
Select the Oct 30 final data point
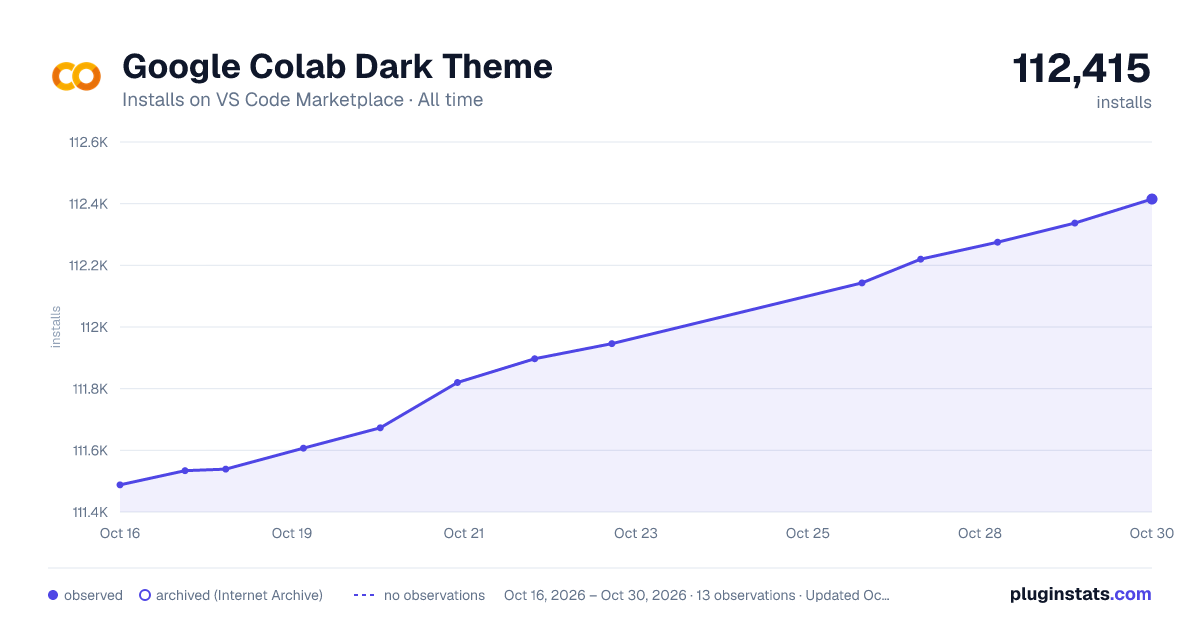(x=1152, y=199)
